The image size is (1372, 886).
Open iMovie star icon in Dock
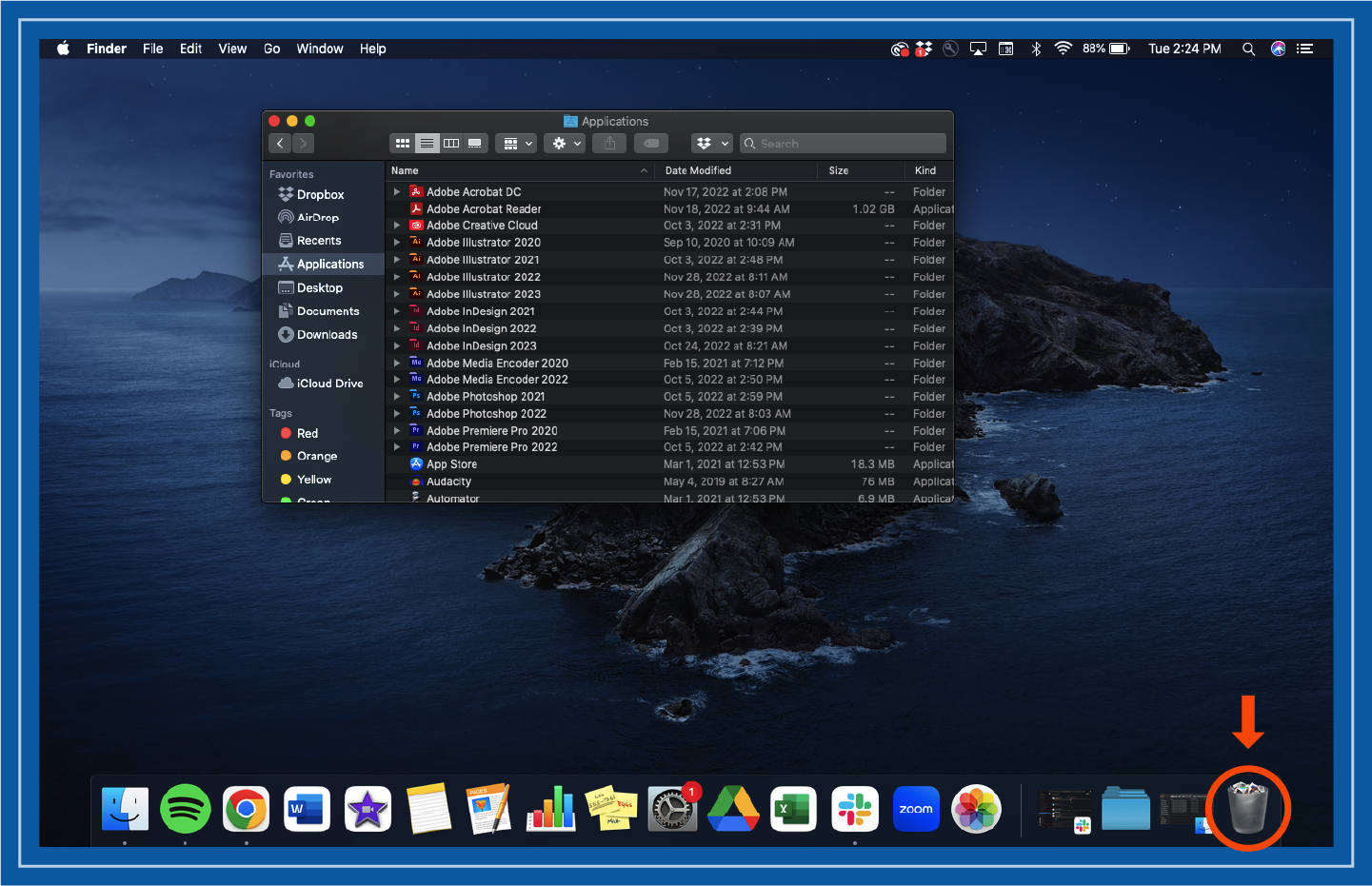pyautogui.click(x=368, y=810)
